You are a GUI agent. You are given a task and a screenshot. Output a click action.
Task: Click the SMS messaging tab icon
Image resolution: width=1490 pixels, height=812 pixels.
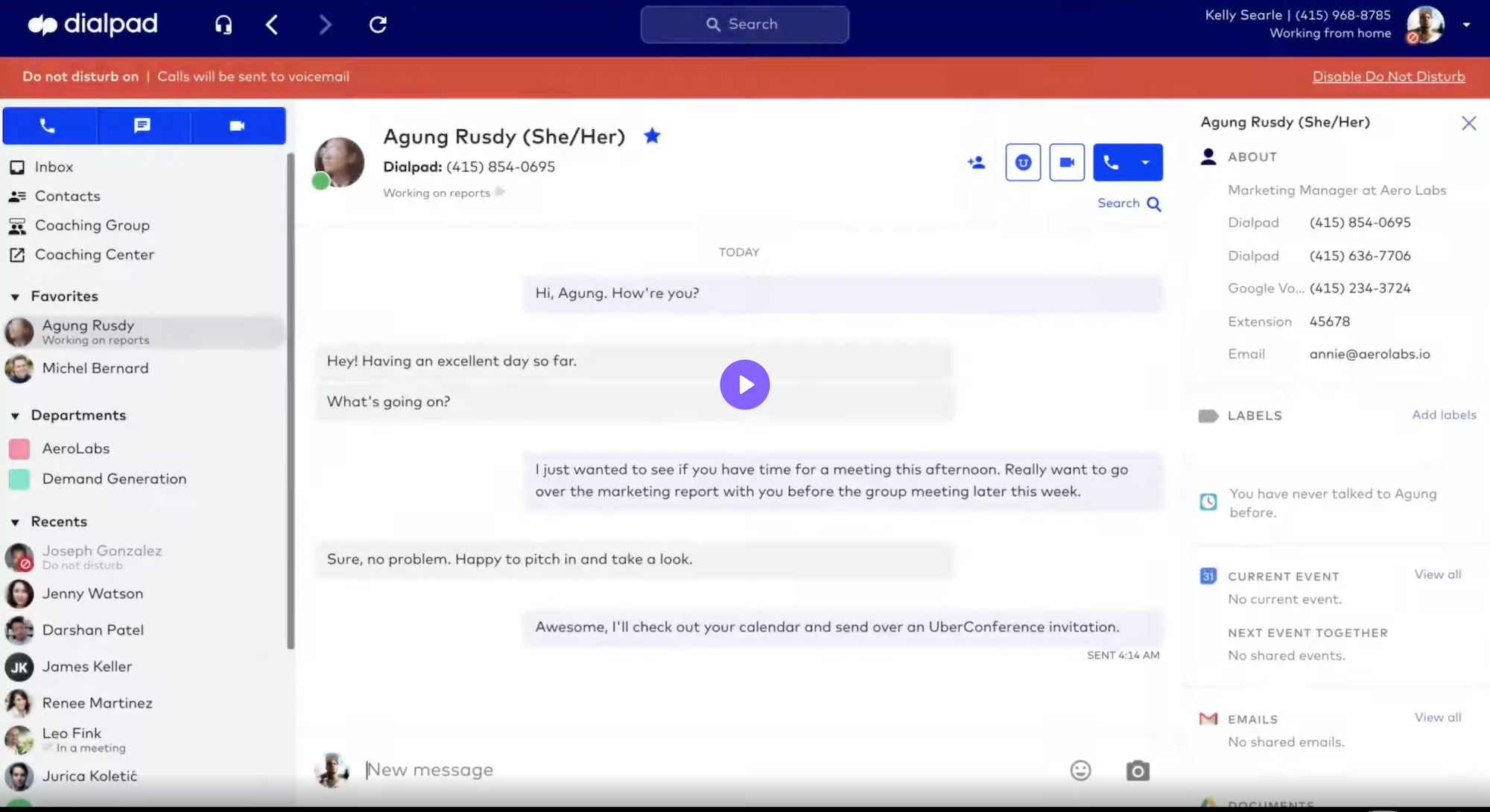tap(142, 125)
